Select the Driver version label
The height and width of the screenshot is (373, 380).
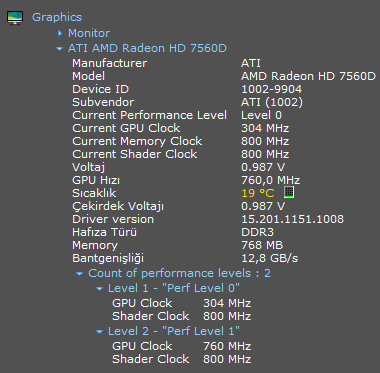click(x=113, y=219)
